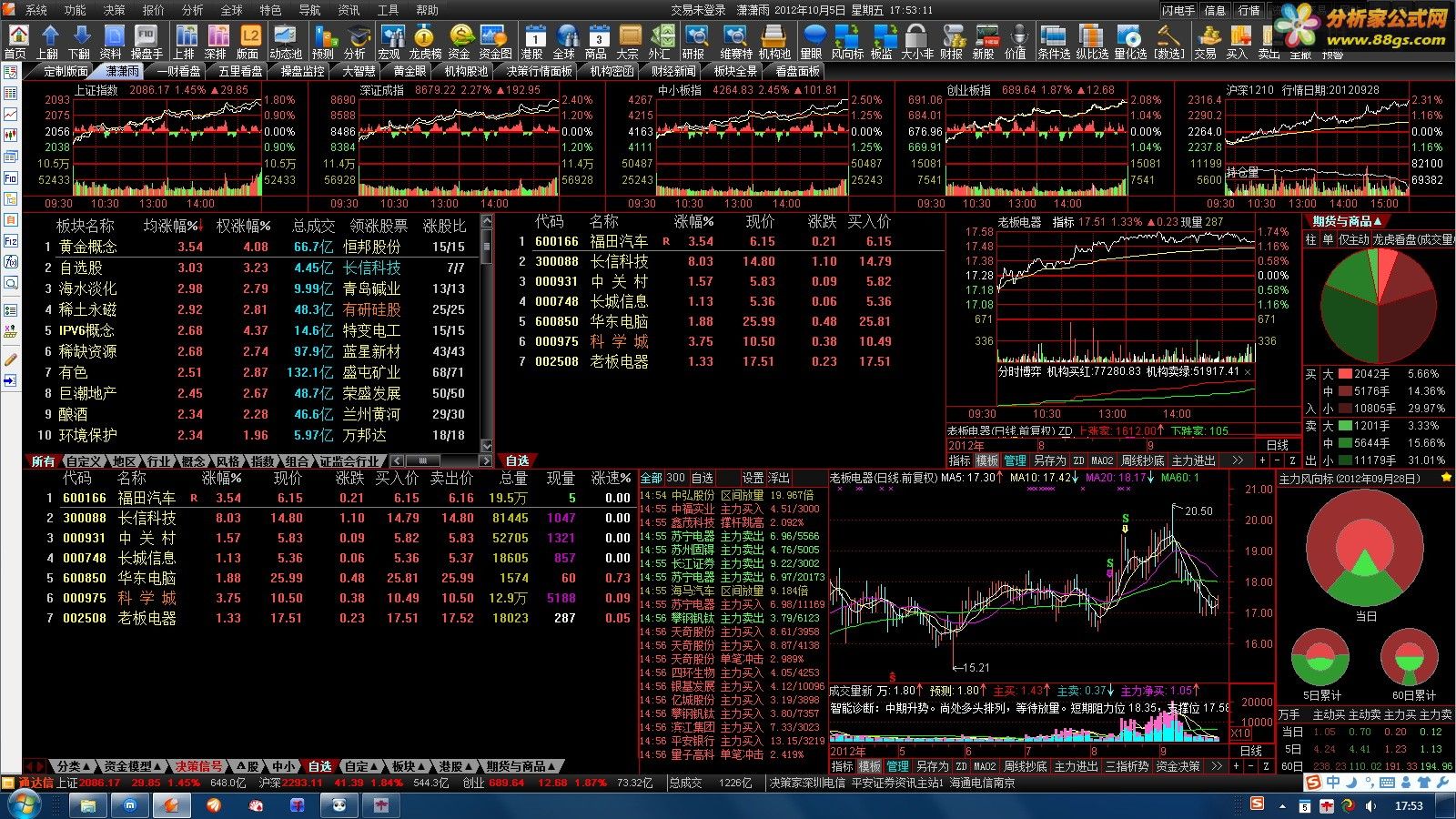Open the 深排 Shenzhen ranking icon
Screen dimensions: 1456x819
coord(217,41)
